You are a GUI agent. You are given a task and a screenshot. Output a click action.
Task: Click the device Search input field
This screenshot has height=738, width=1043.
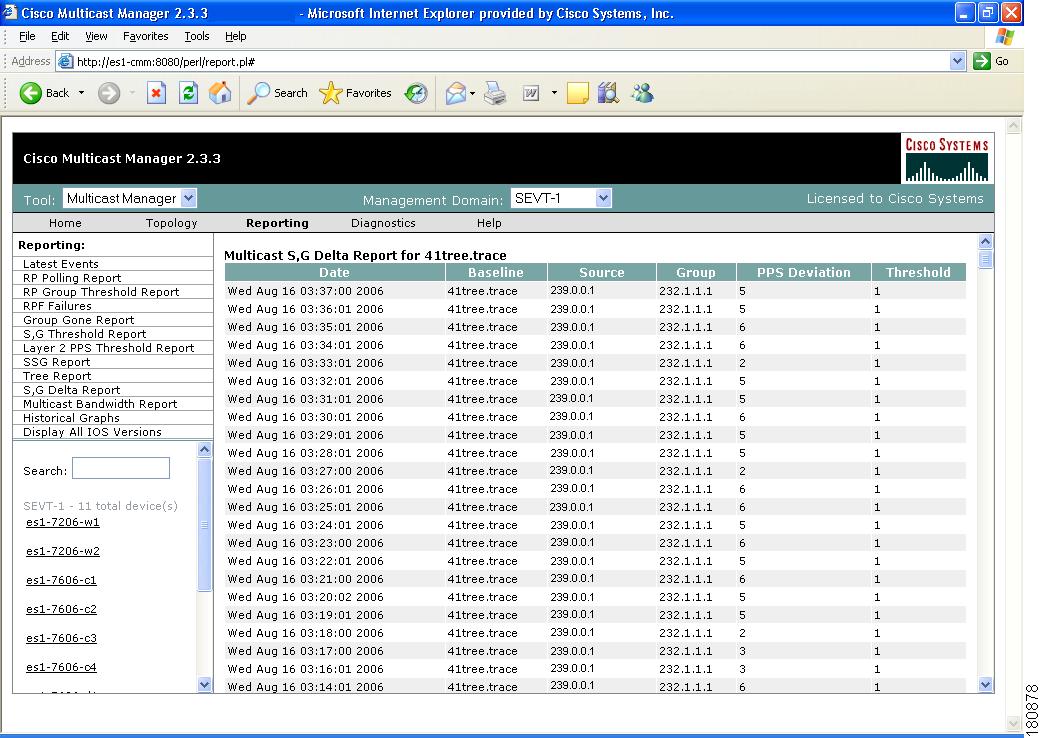click(120, 468)
